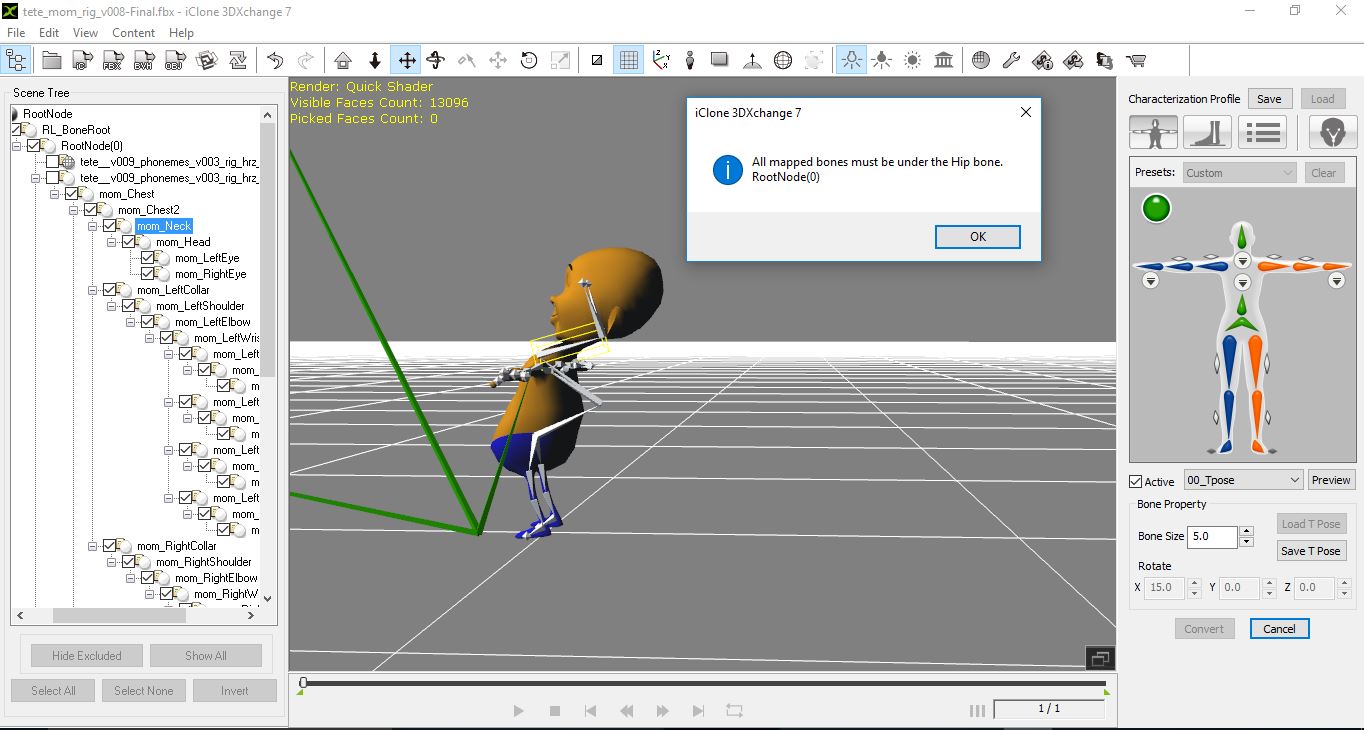Viewport: 1364px width, 730px height.
Task: Select the Home view icon
Action: pos(343,61)
